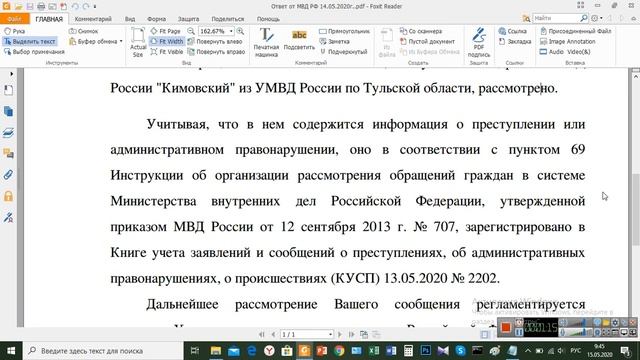This screenshot has width=640, height=360.
Task: Add a Заметка note comment
Action: tap(334, 41)
